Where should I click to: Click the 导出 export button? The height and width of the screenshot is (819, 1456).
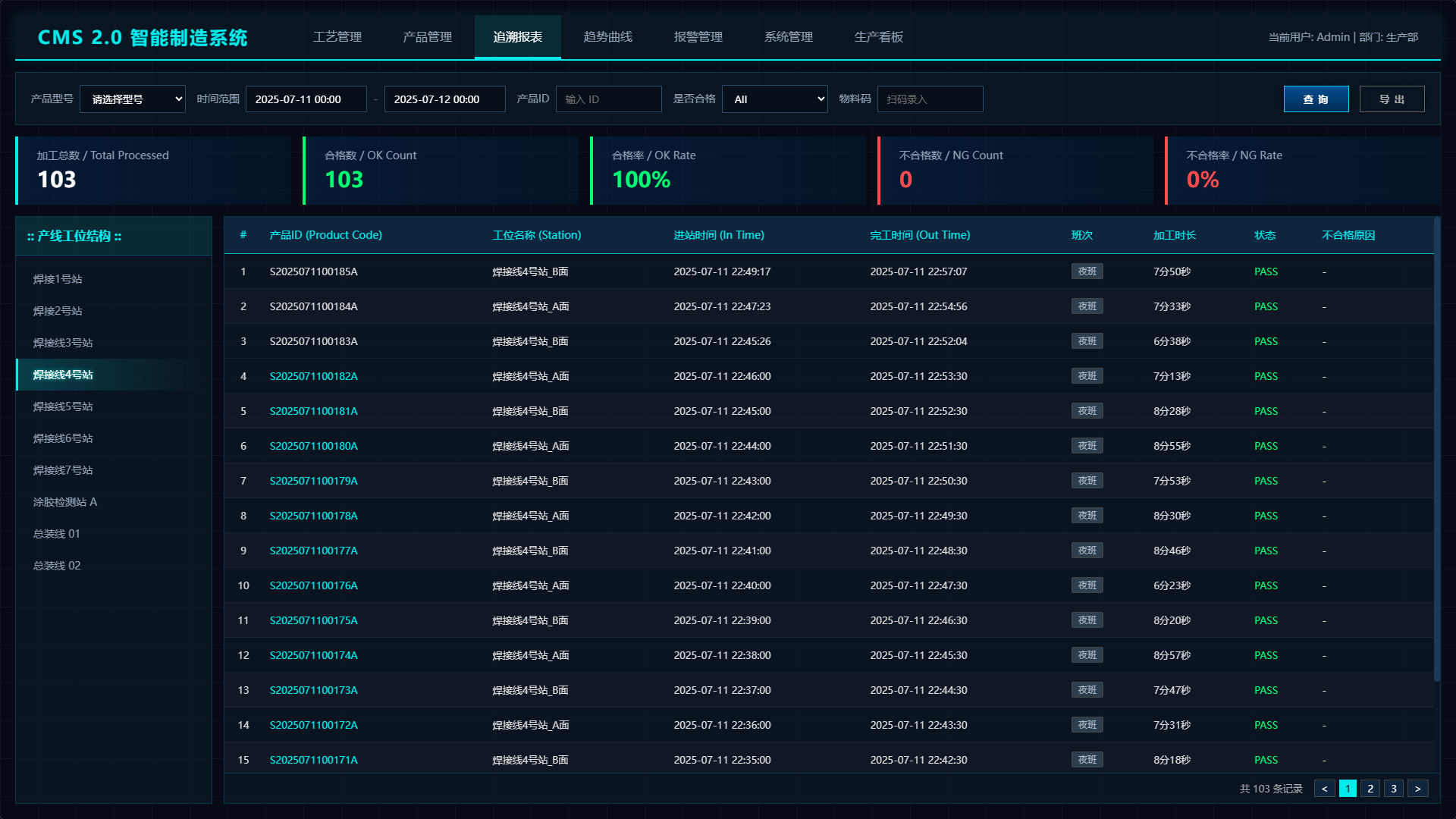coord(1392,99)
